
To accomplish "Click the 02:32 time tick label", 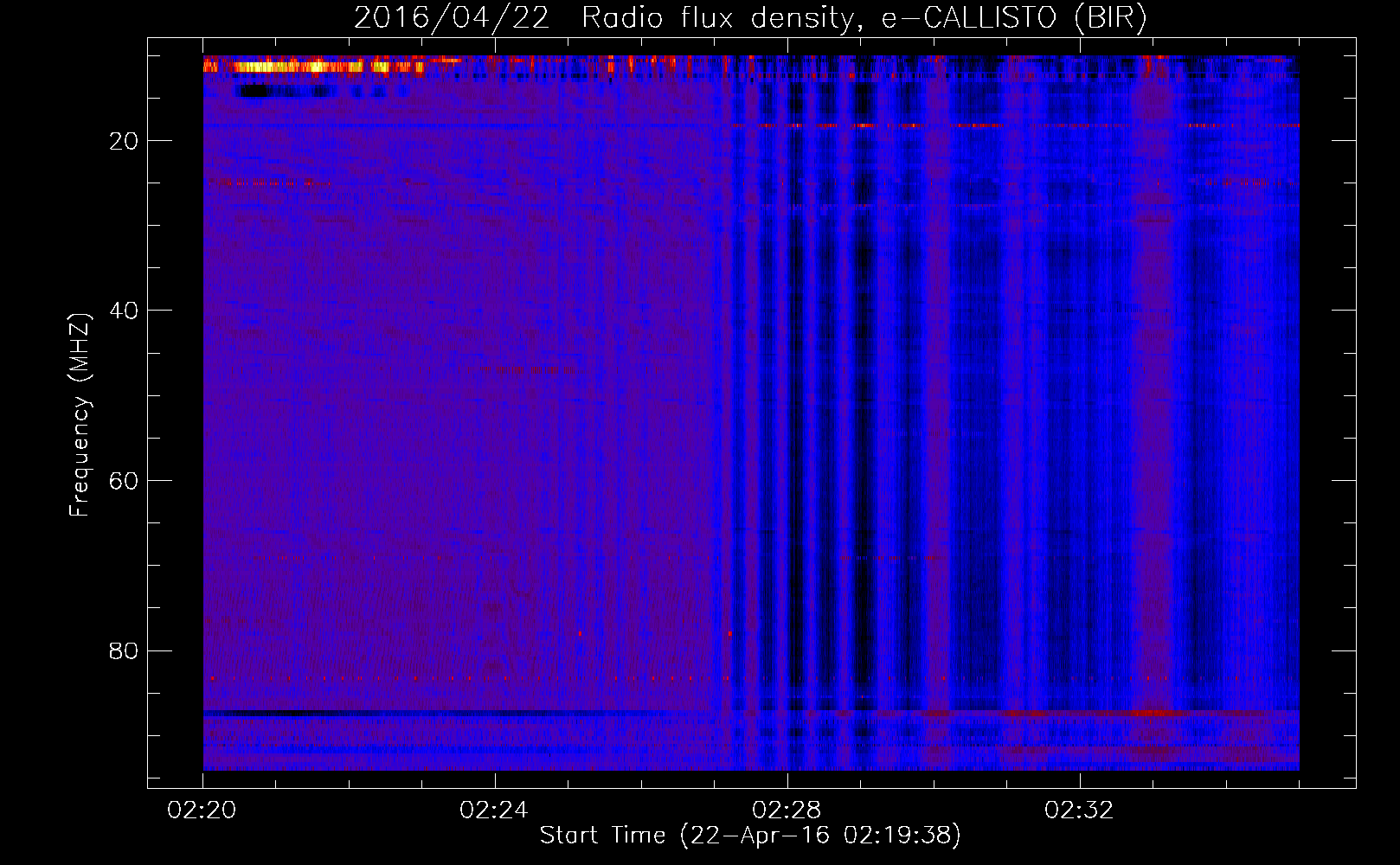I will (x=1079, y=811).
